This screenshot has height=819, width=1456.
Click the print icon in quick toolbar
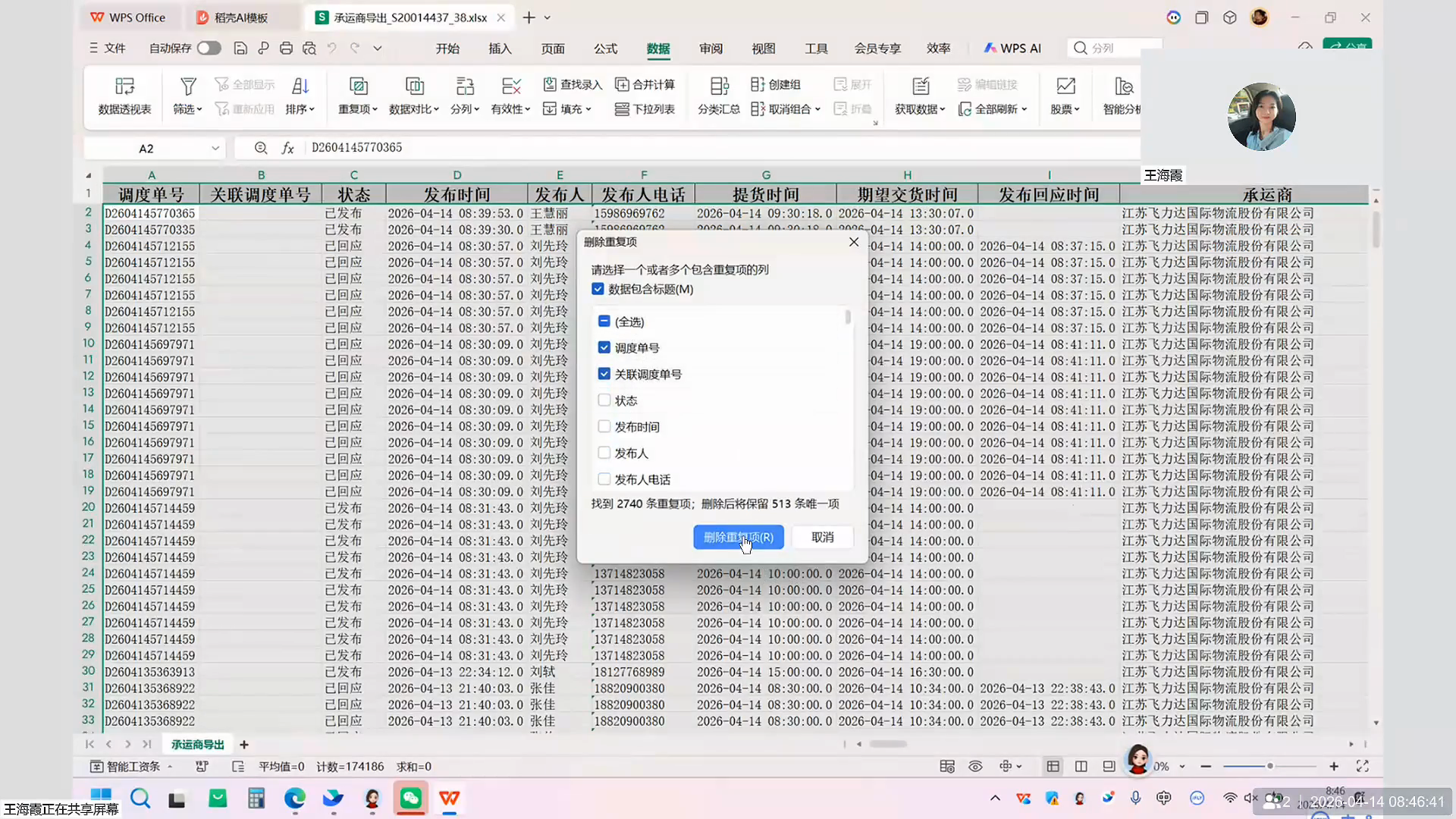pos(286,49)
